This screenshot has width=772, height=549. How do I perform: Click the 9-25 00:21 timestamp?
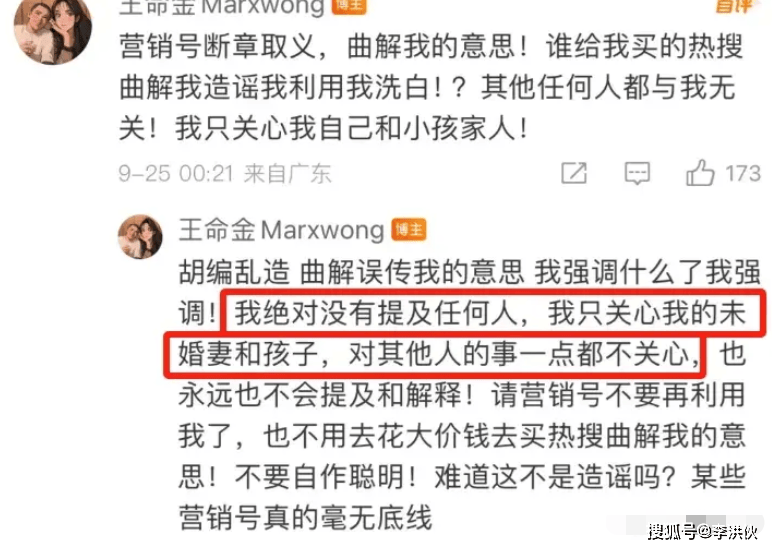(175, 173)
